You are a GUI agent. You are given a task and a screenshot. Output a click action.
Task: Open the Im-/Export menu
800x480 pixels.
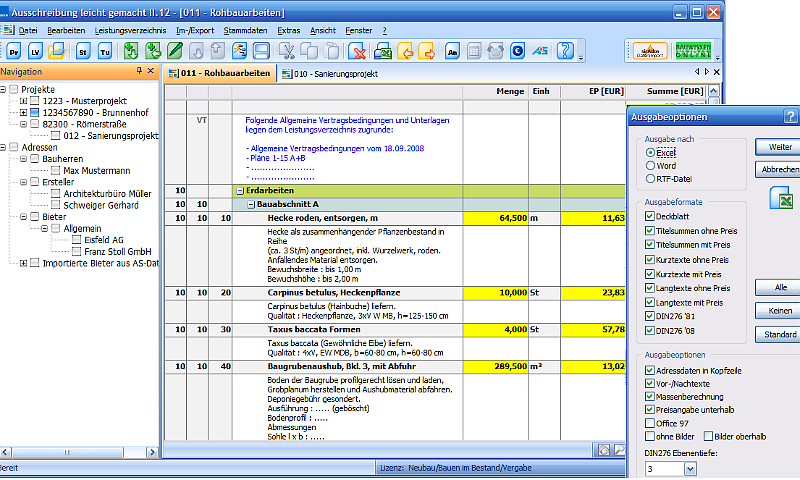point(195,31)
